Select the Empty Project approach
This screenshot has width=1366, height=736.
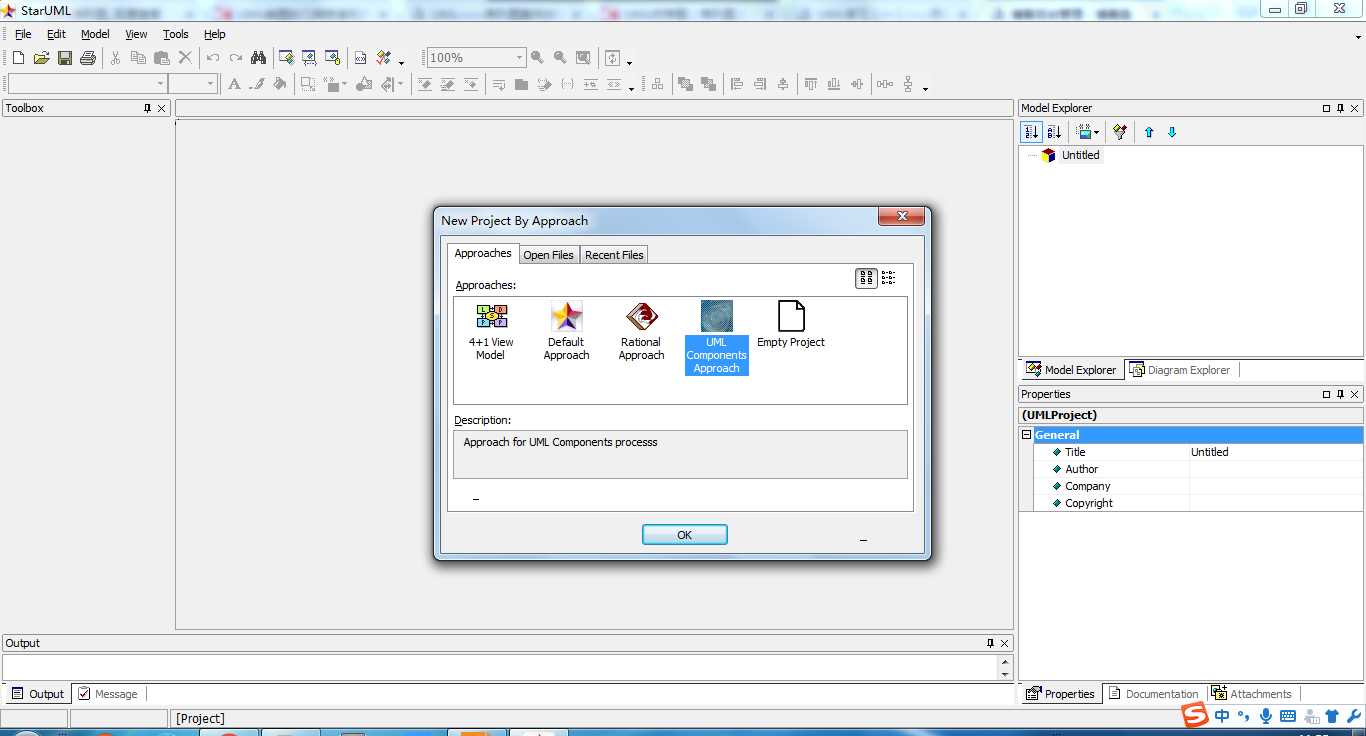tap(791, 324)
